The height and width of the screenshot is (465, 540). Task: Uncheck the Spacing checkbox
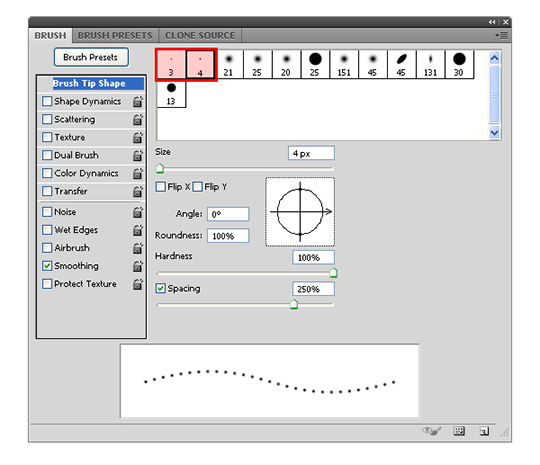(160, 288)
